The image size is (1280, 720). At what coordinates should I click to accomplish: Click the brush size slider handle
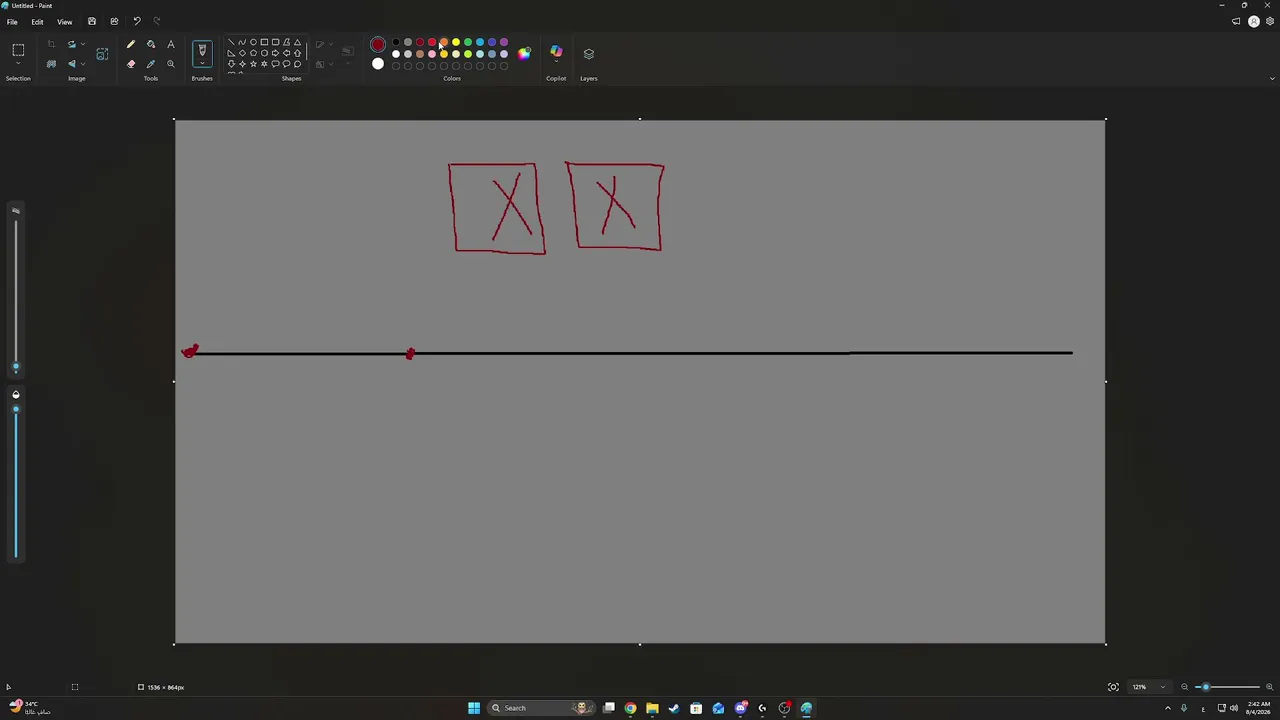[15, 366]
